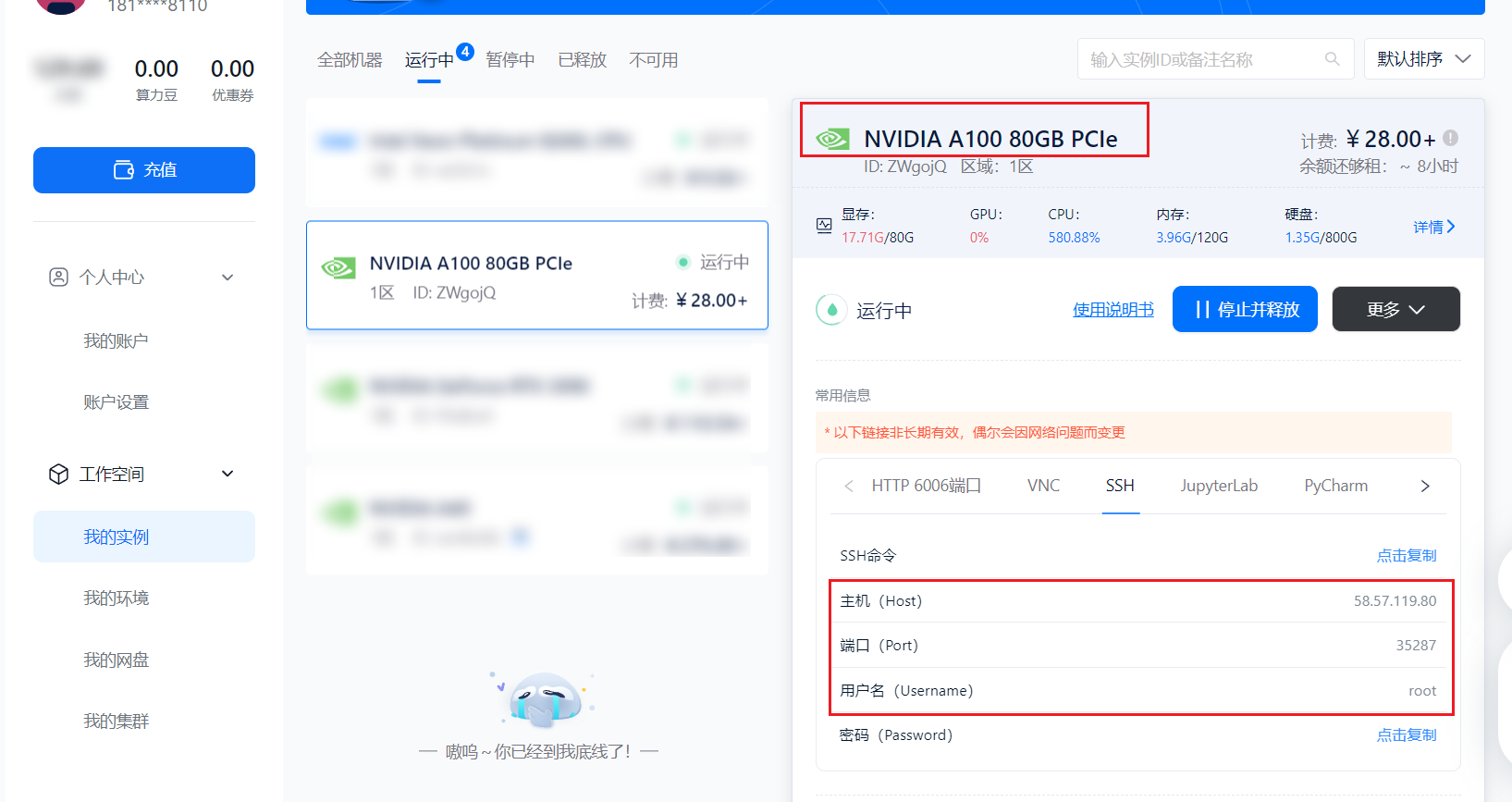Screen dimensions: 1512x802
Task: Open 我的账户 in sidebar
Action: (116, 341)
